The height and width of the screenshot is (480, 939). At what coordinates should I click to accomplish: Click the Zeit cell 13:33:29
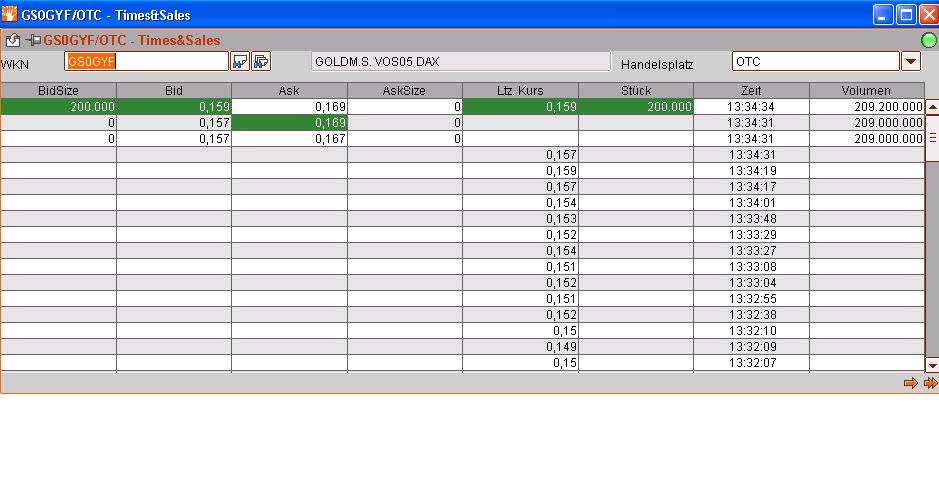pyautogui.click(x=752, y=235)
